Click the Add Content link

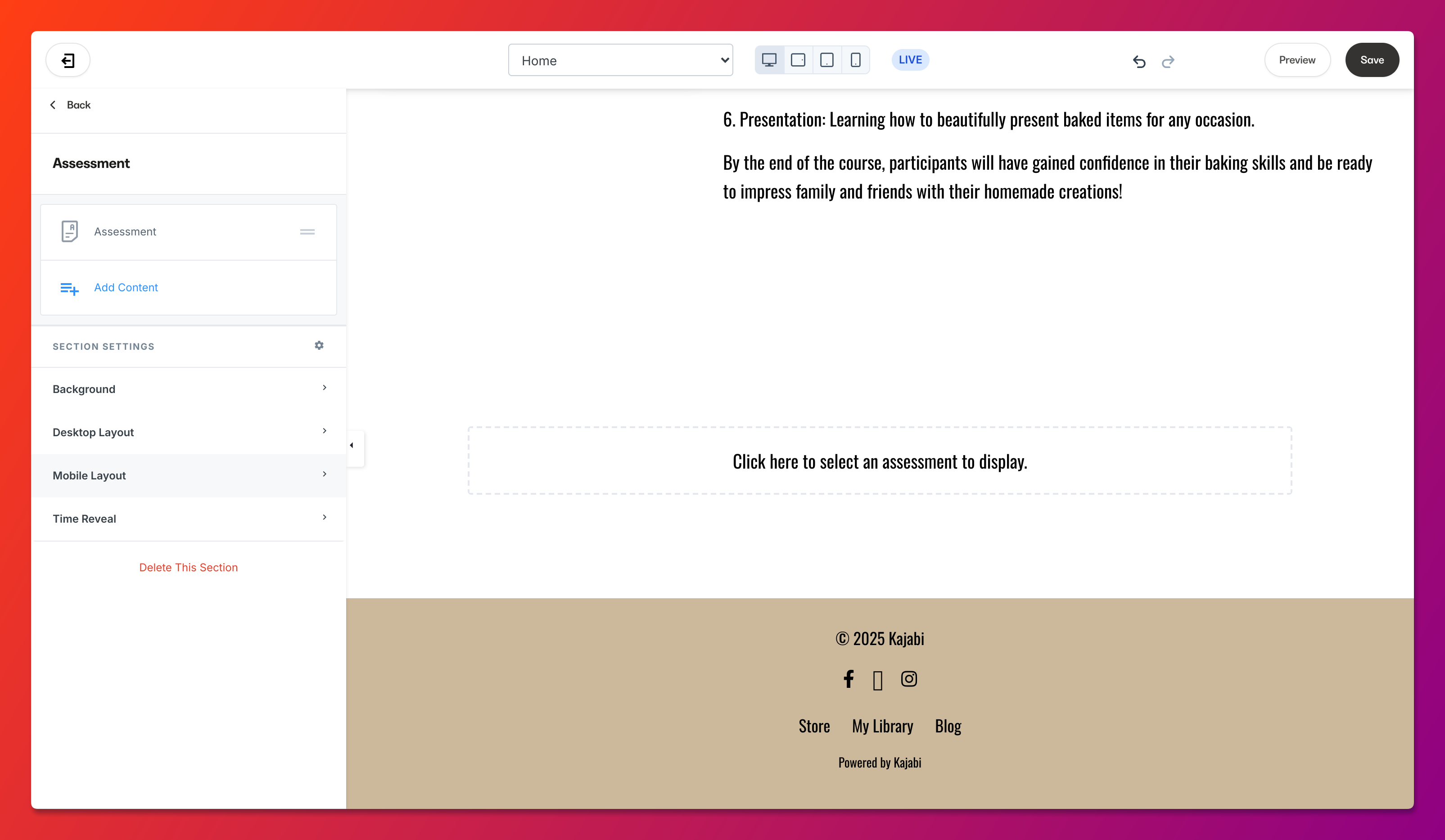point(126,287)
